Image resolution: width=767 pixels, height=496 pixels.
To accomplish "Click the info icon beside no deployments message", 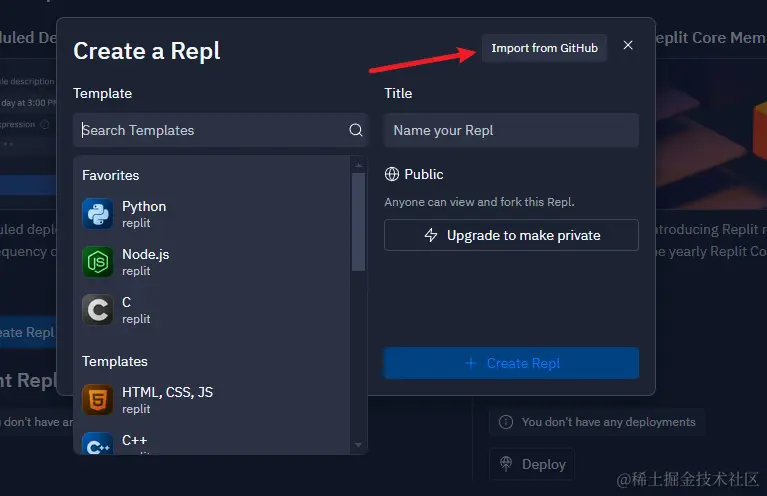I will tap(506, 422).
